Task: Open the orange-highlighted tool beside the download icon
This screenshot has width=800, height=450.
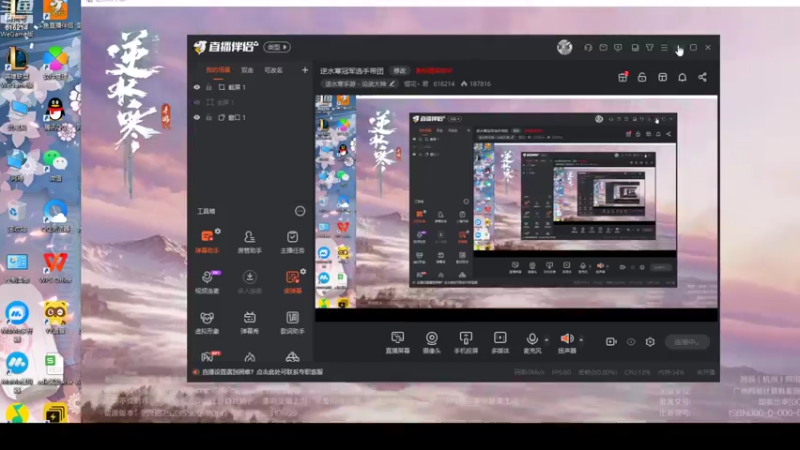Action: [292, 282]
